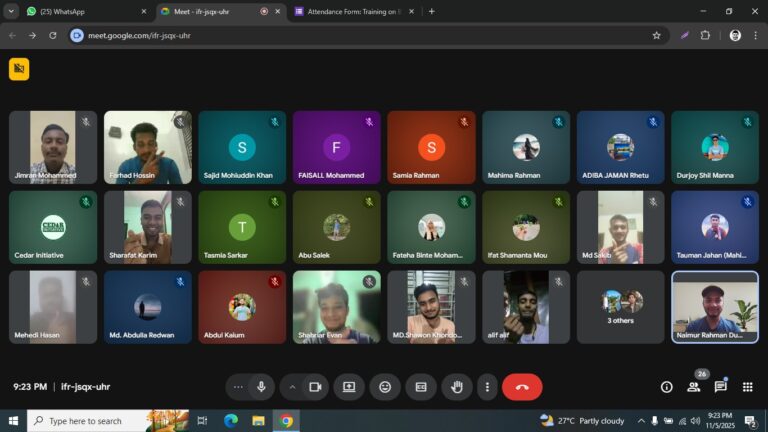This screenshot has width=768, height=432.
Task: Toggle the microphone in the call toolbar
Action: [x=261, y=387]
